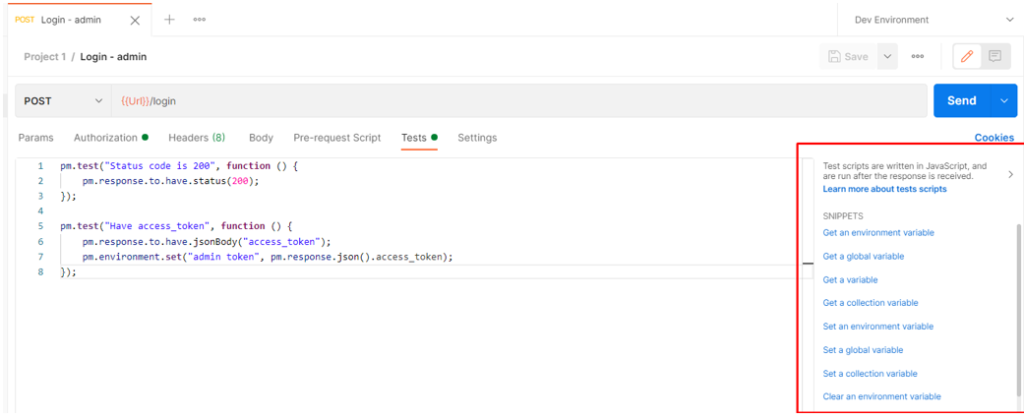Open the comments icon panel
1024x419 pixels.
pyautogui.click(x=994, y=57)
